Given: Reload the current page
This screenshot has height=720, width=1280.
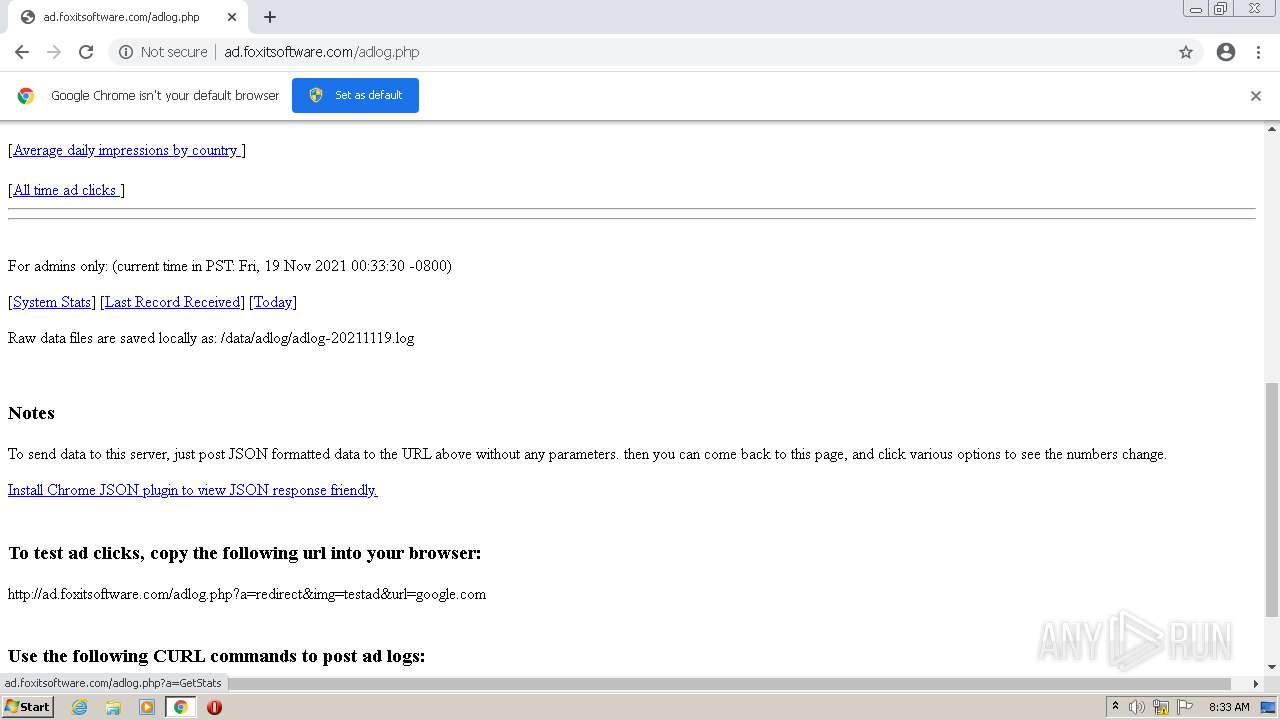Looking at the screenshot, I should (x=86, y=52).
